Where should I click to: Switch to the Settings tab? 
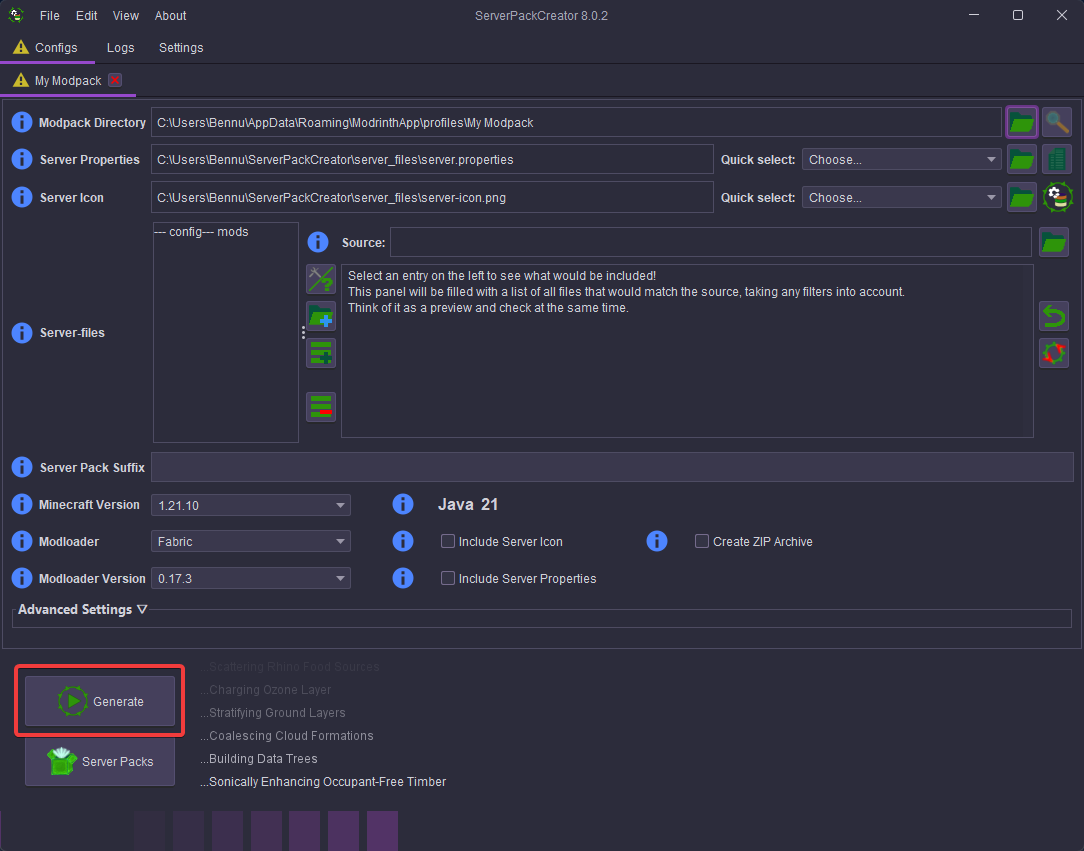coord(181,48)
